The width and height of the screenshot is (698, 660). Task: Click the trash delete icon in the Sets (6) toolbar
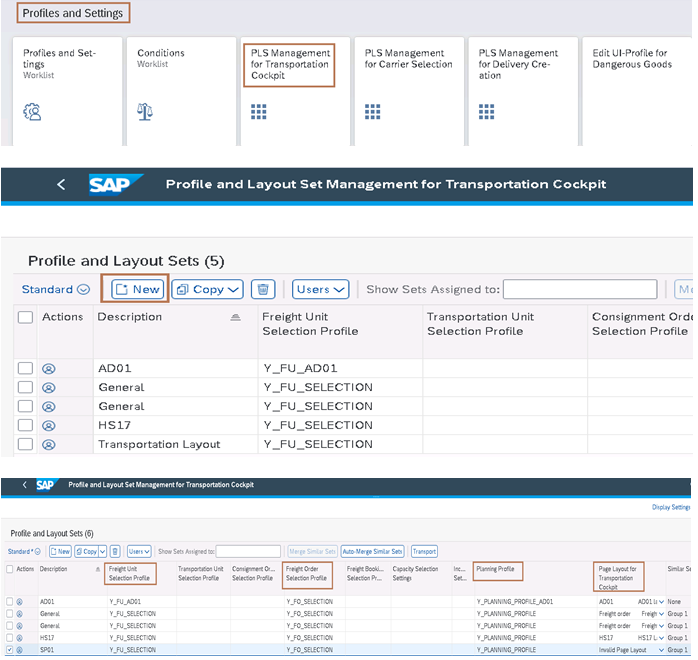point(115,551)
